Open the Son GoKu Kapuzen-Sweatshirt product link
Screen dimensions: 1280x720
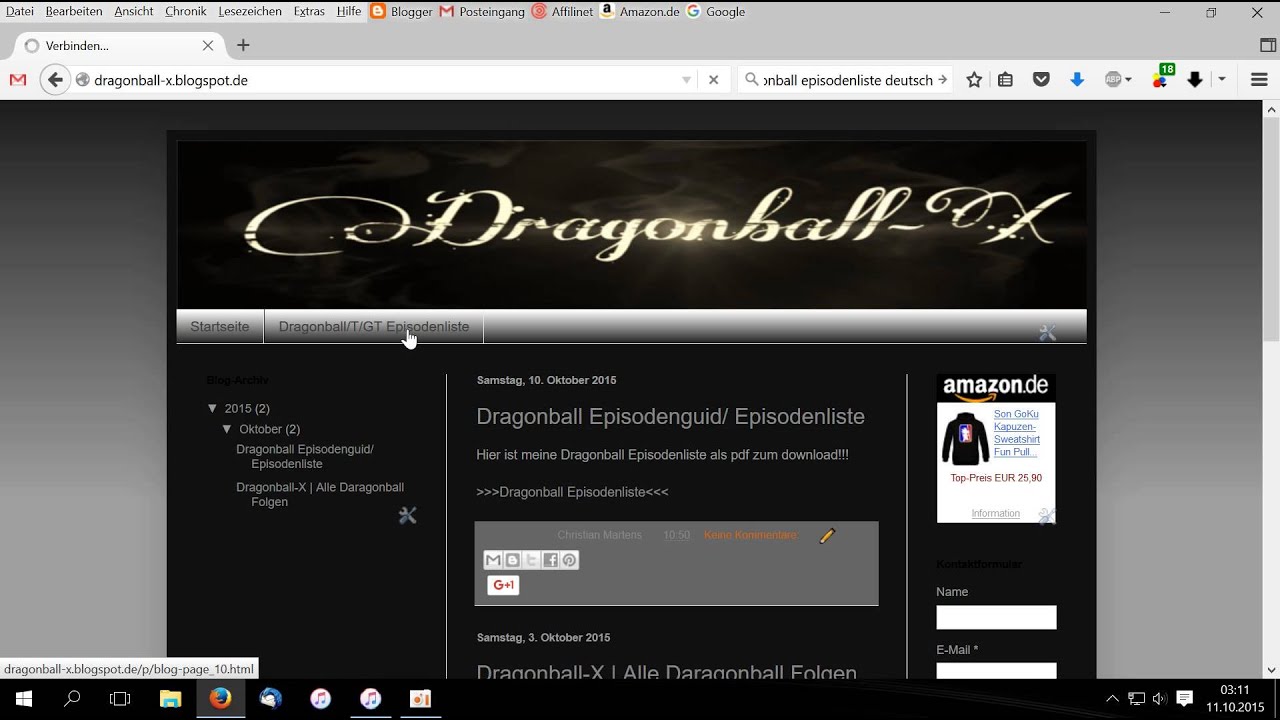pos(1017,433)
